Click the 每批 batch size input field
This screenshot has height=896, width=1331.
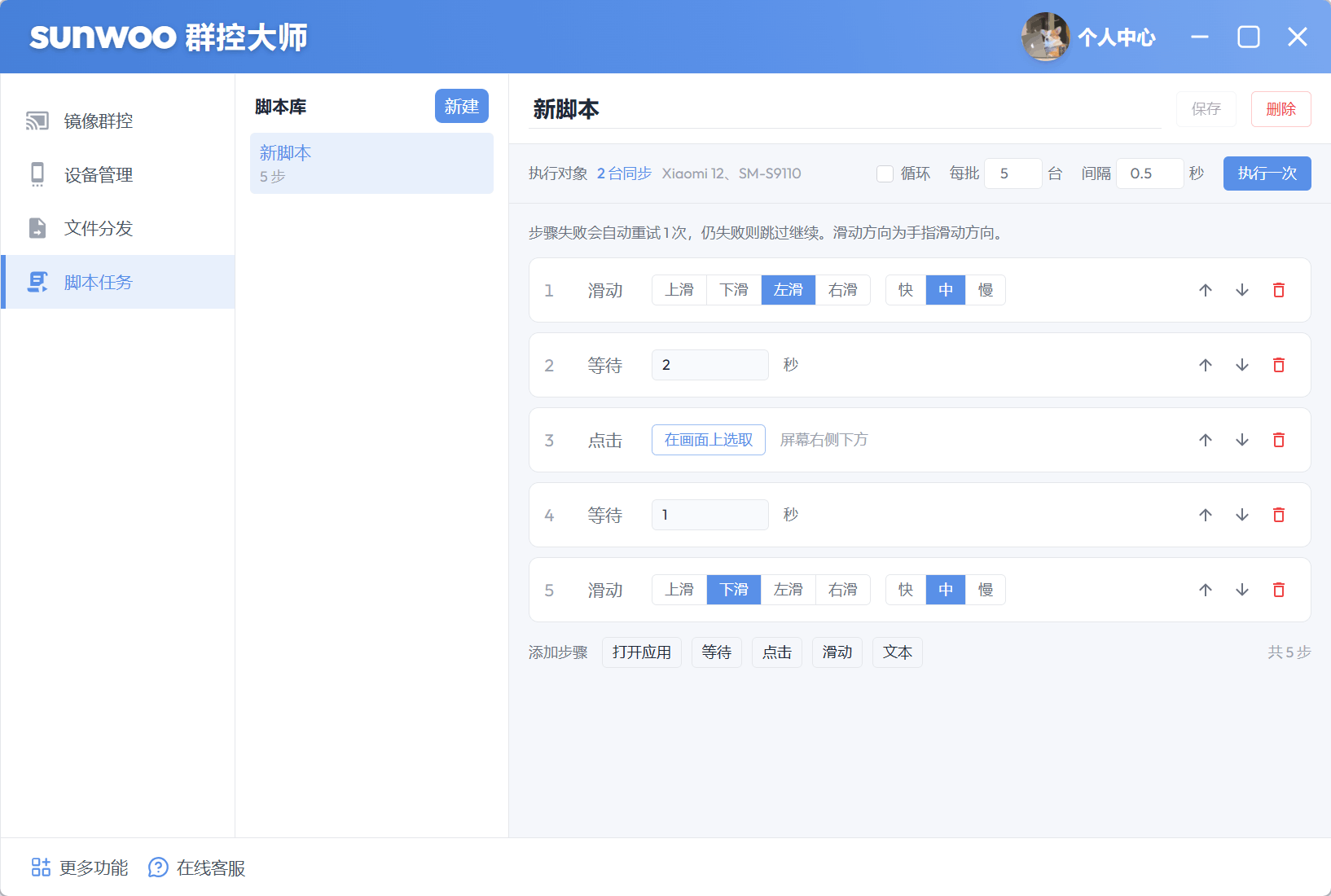coord(1013,173)
